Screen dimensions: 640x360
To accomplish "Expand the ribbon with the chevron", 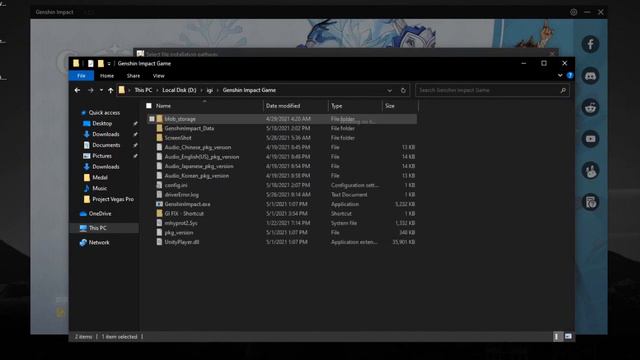I will click(x=560, y=76).
